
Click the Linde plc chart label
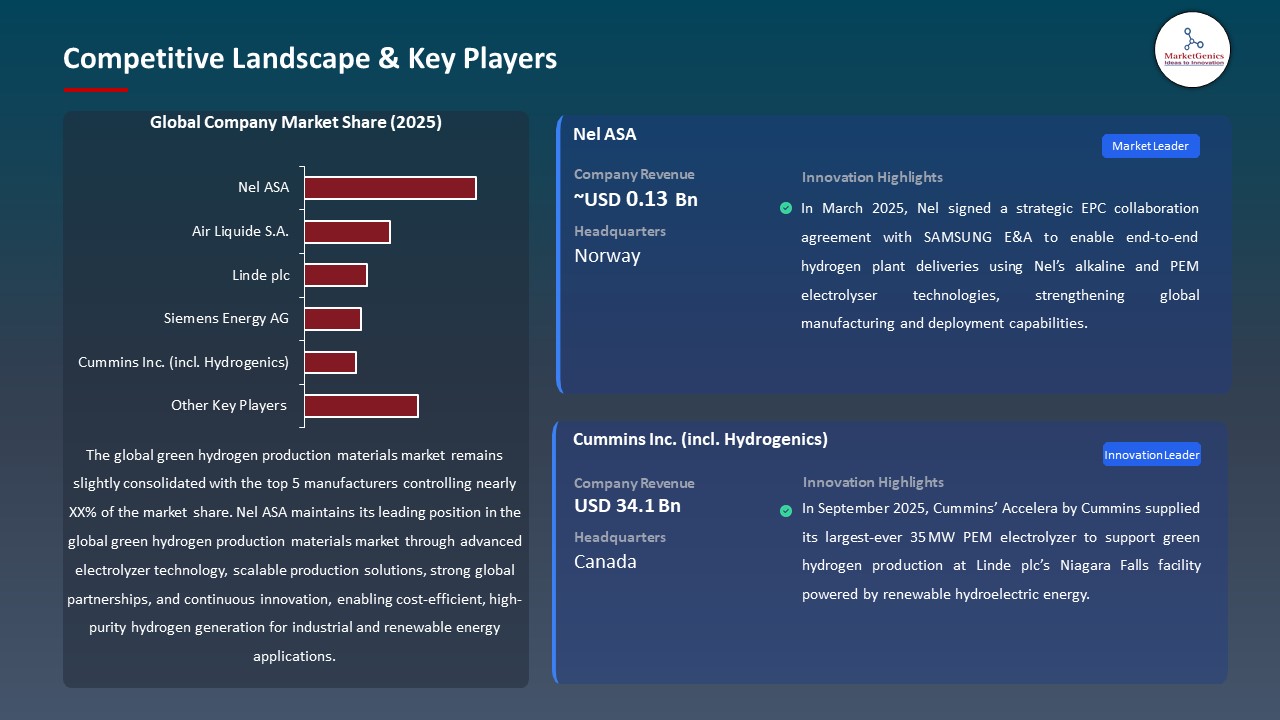tap(261, 275)
